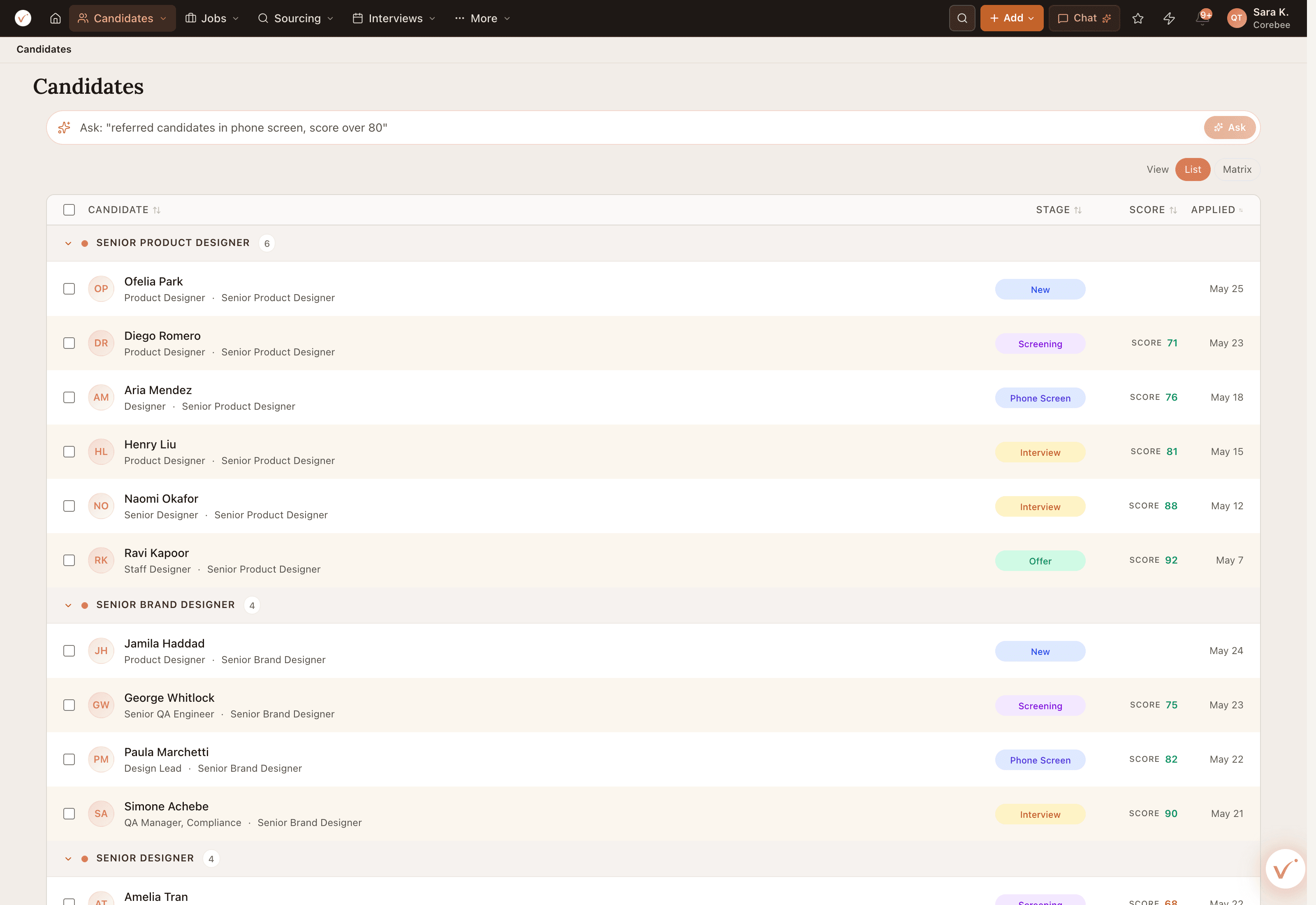Collapse the Senior Designer group

pyautogui.click(x=68, y=859)
